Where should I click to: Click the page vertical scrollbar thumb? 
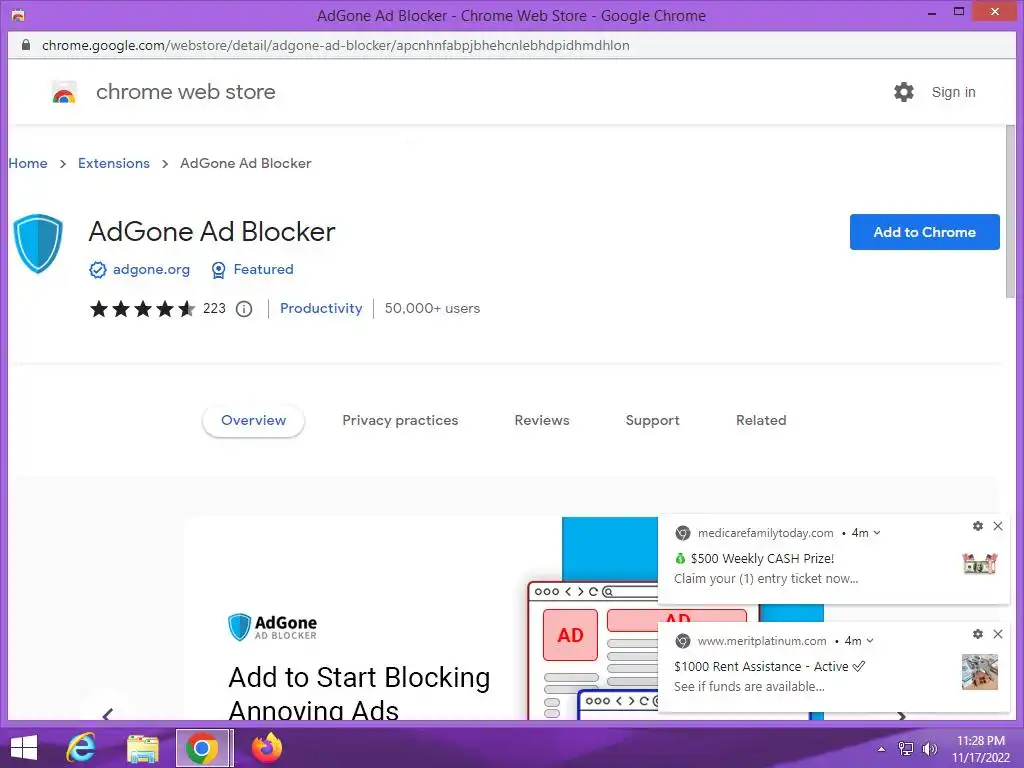click(x=1010, y=212)
